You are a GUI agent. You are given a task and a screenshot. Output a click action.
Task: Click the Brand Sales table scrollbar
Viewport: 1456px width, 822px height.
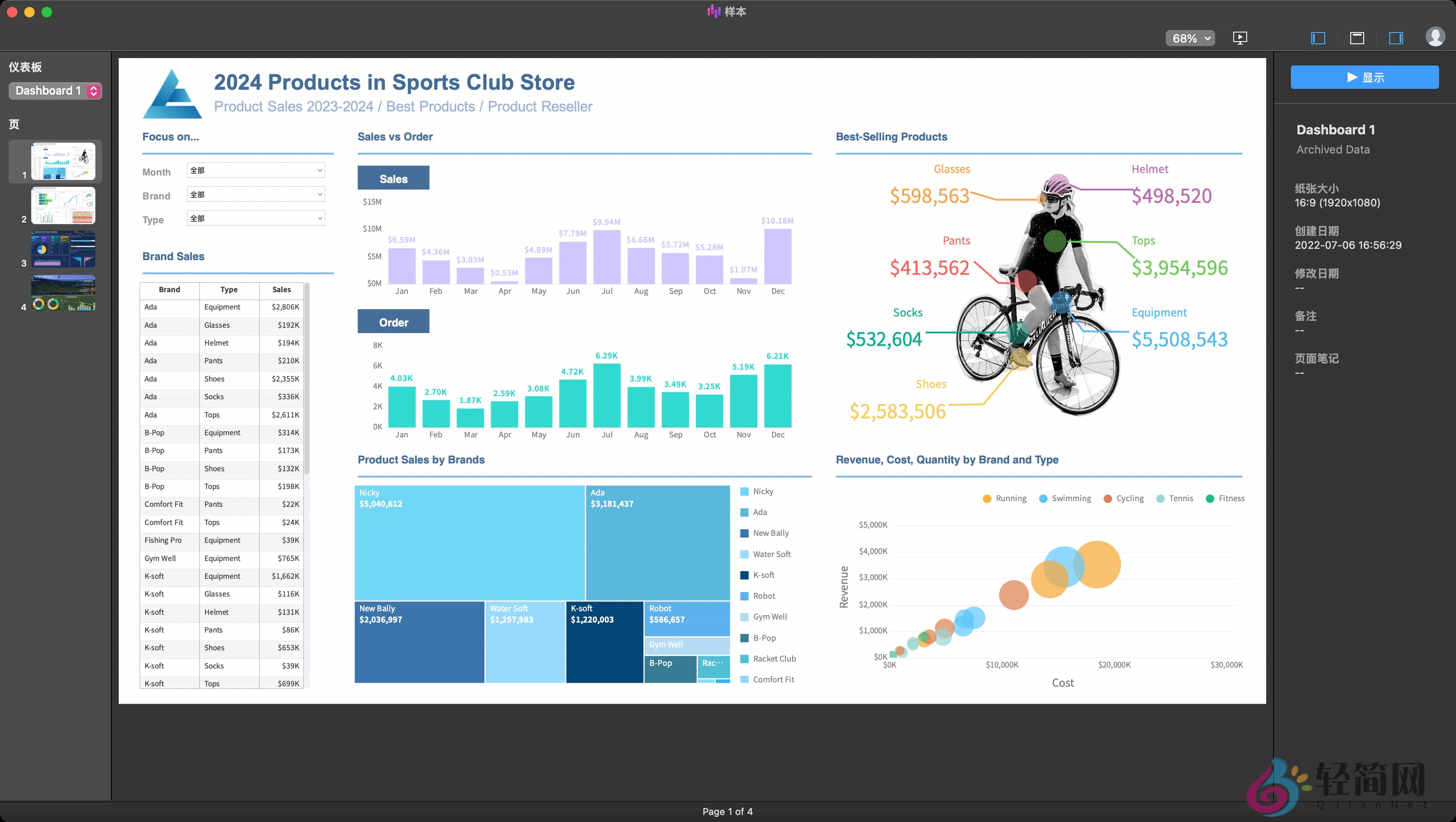click(307, 379)
